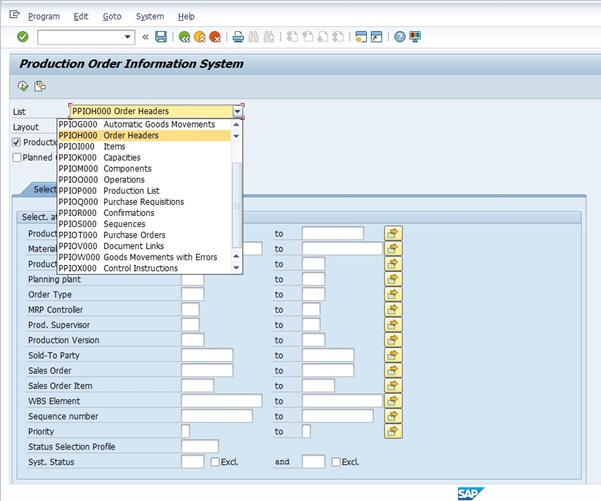Screen dimensions: 601x501
Task: Click the Generate Shortcut icon
Action: coord(376,37)
